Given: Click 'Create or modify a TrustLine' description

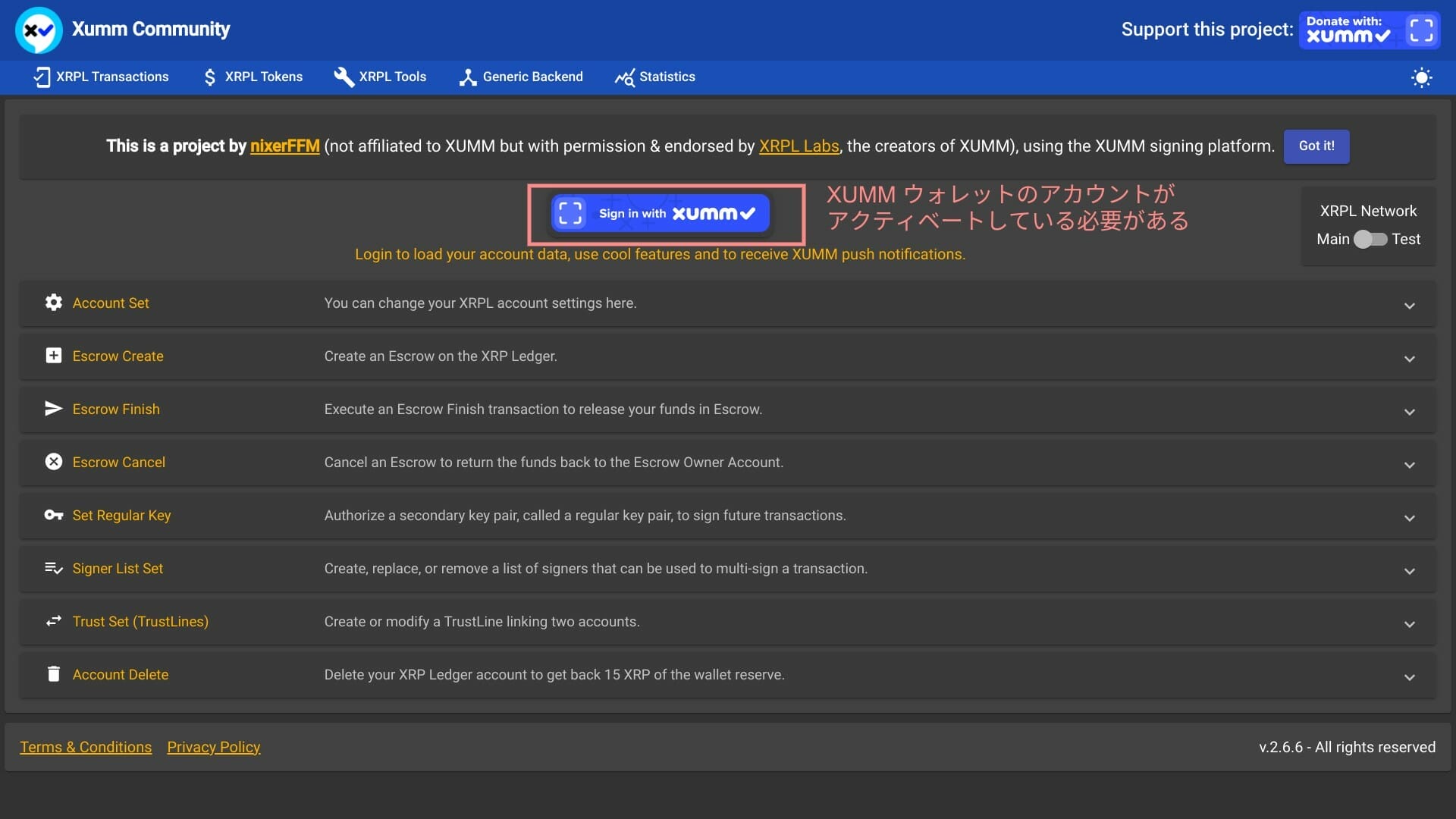Looking at the screenshot, I should pyautogui.click(x=482, y=621).
